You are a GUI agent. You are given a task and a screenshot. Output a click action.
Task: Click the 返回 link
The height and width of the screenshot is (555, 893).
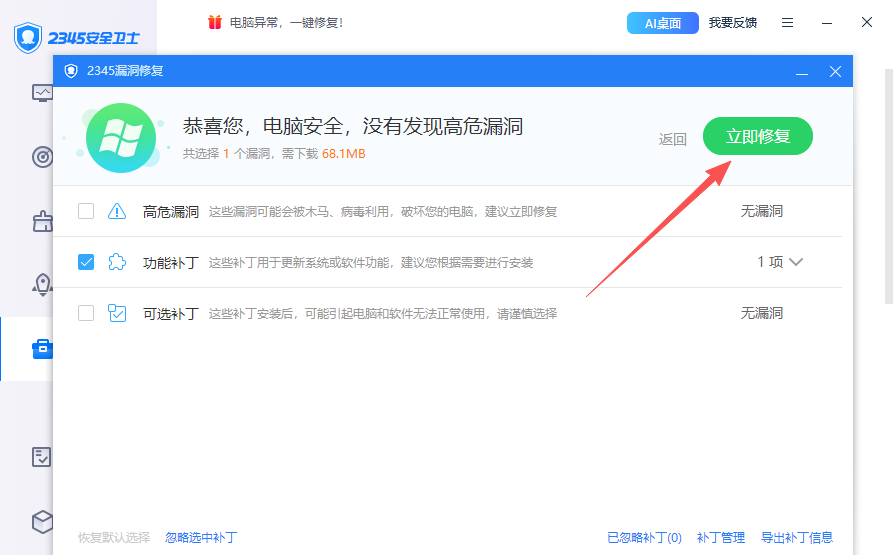[x=673, y=139]
